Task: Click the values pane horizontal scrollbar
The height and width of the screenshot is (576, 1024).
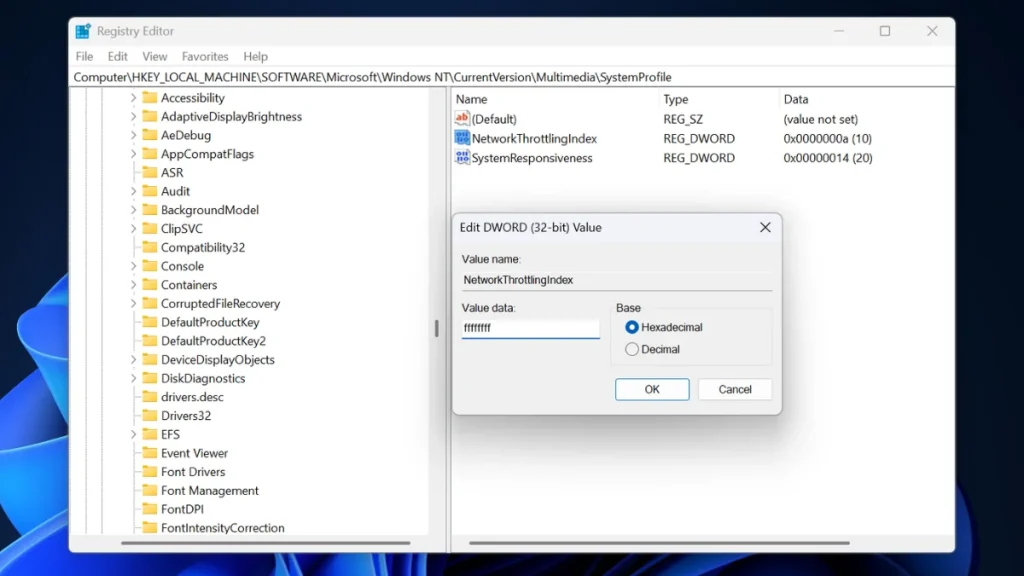Action: click(x=660, y=543)
